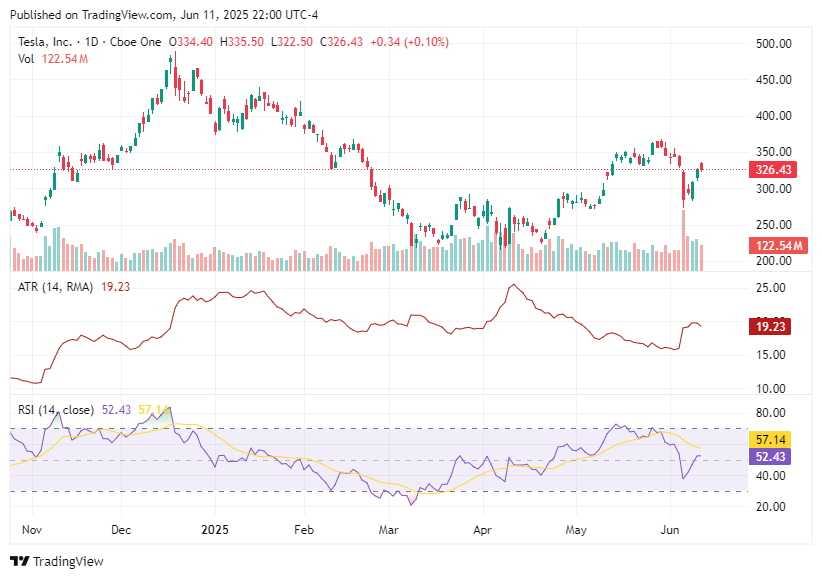Click the purple 52.43 RSI axis tag

point(770,457)
